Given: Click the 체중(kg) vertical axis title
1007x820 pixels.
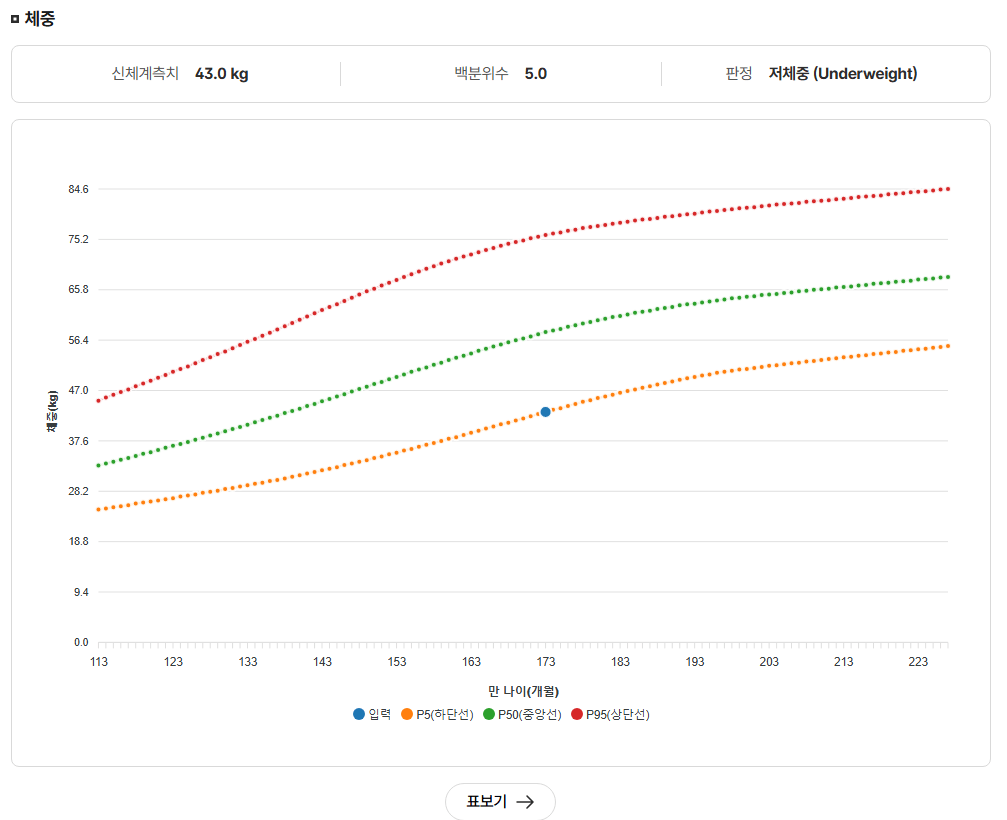Looking at the screenshot, I should 52,411.
